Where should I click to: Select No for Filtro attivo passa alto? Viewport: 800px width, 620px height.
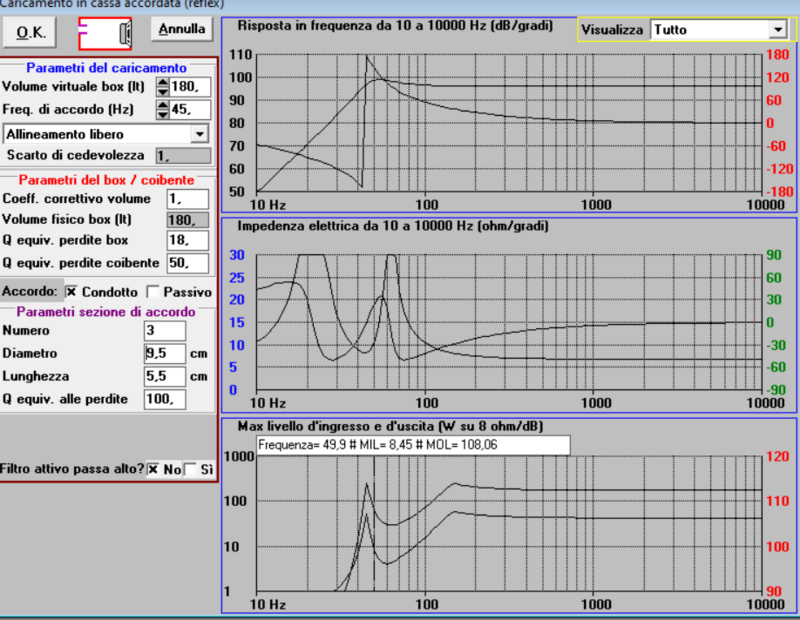click(153, 468)
